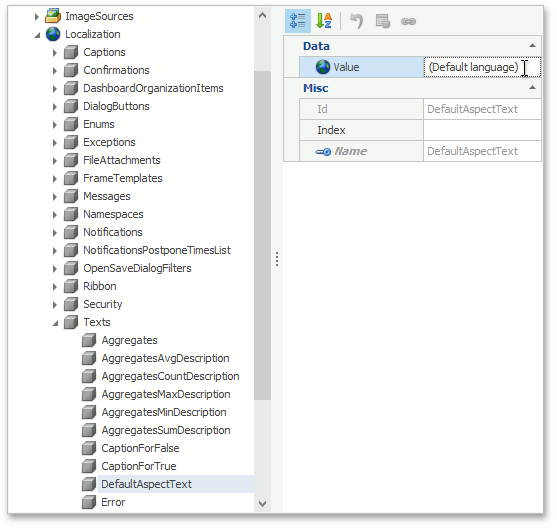This screenshot has width=557, height=529.
Task: Sort properties alphabetically
Action: [x=324, y=21]
